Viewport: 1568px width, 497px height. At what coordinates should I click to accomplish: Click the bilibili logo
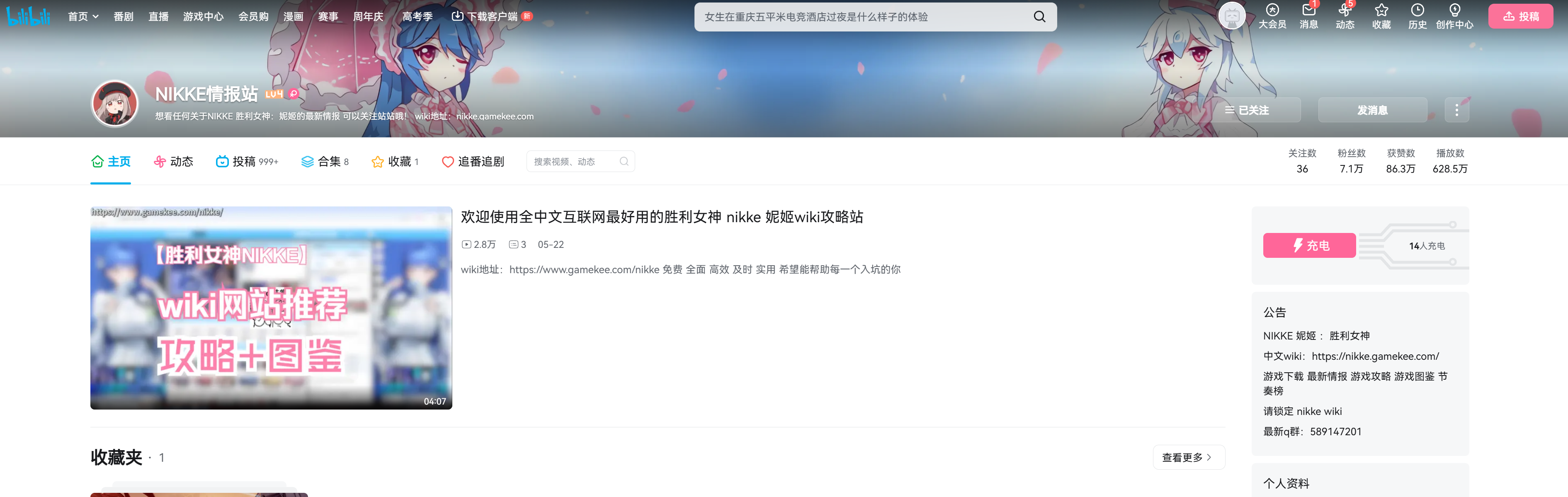(28, 17)
